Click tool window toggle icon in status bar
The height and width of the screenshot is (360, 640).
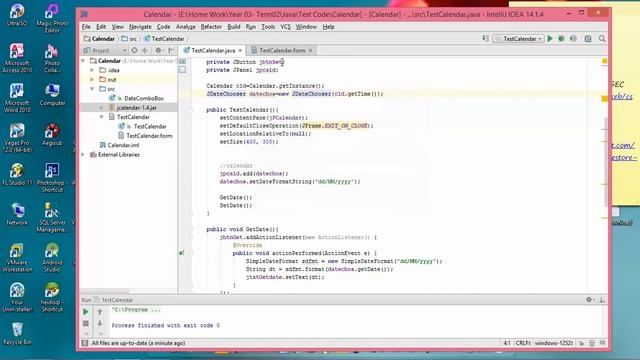(x=84, y=343)
